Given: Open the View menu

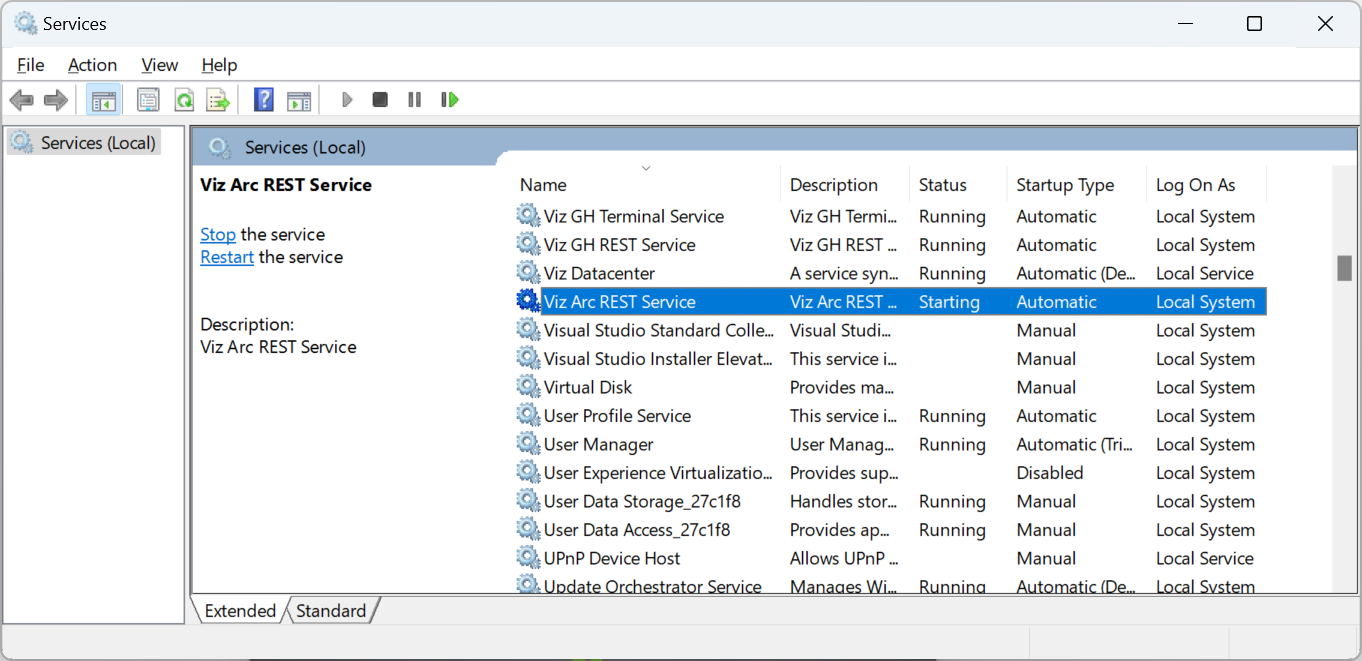Looking at the screenshot, I should 159,65.
